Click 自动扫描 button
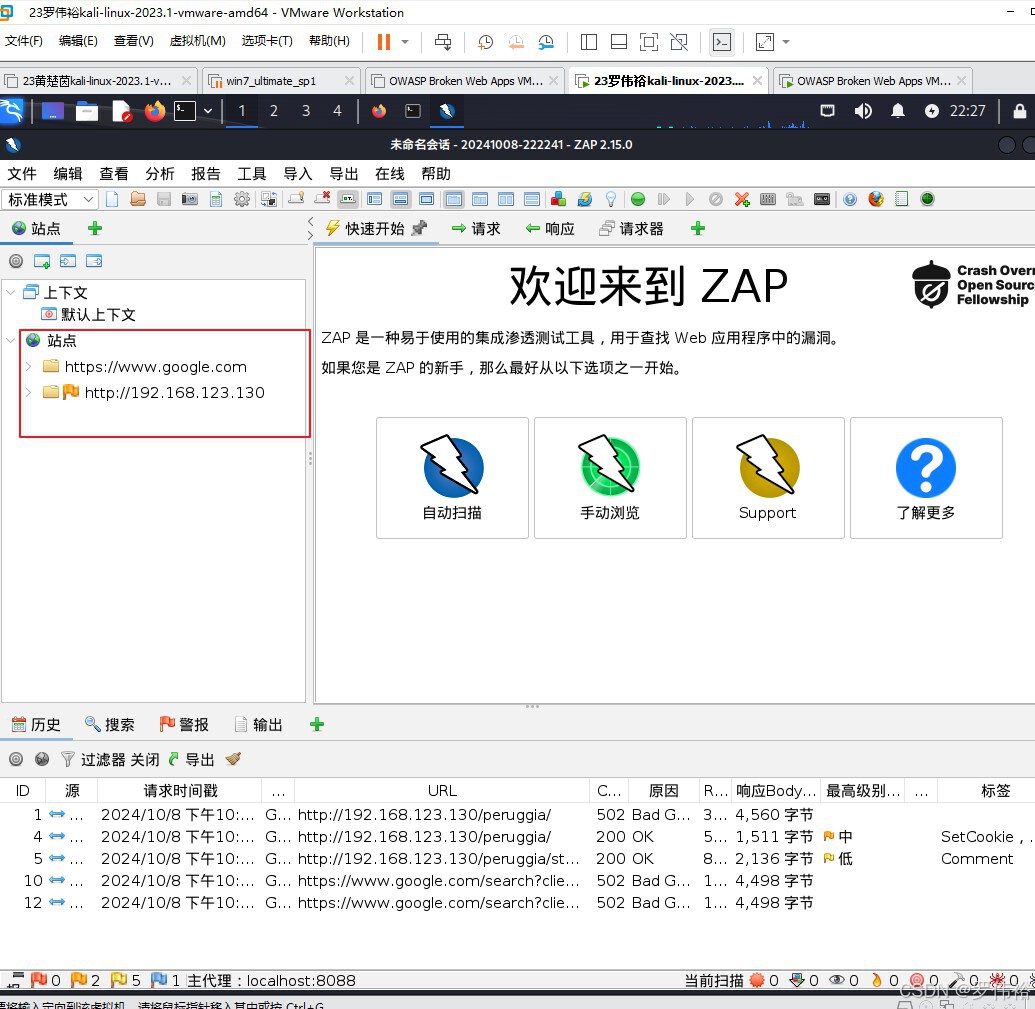 point(452,478)
